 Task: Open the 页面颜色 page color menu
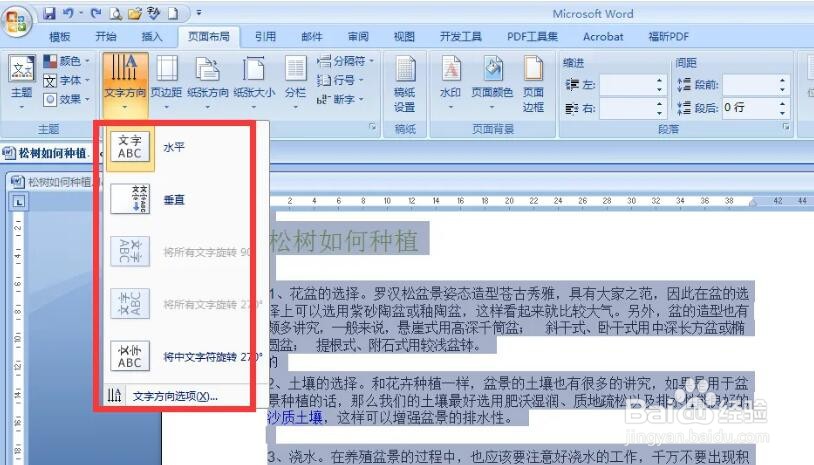click(x=492, y=83)
